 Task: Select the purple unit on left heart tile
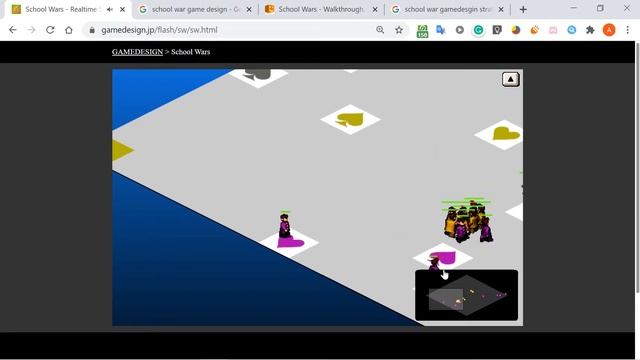click(284, 226)
